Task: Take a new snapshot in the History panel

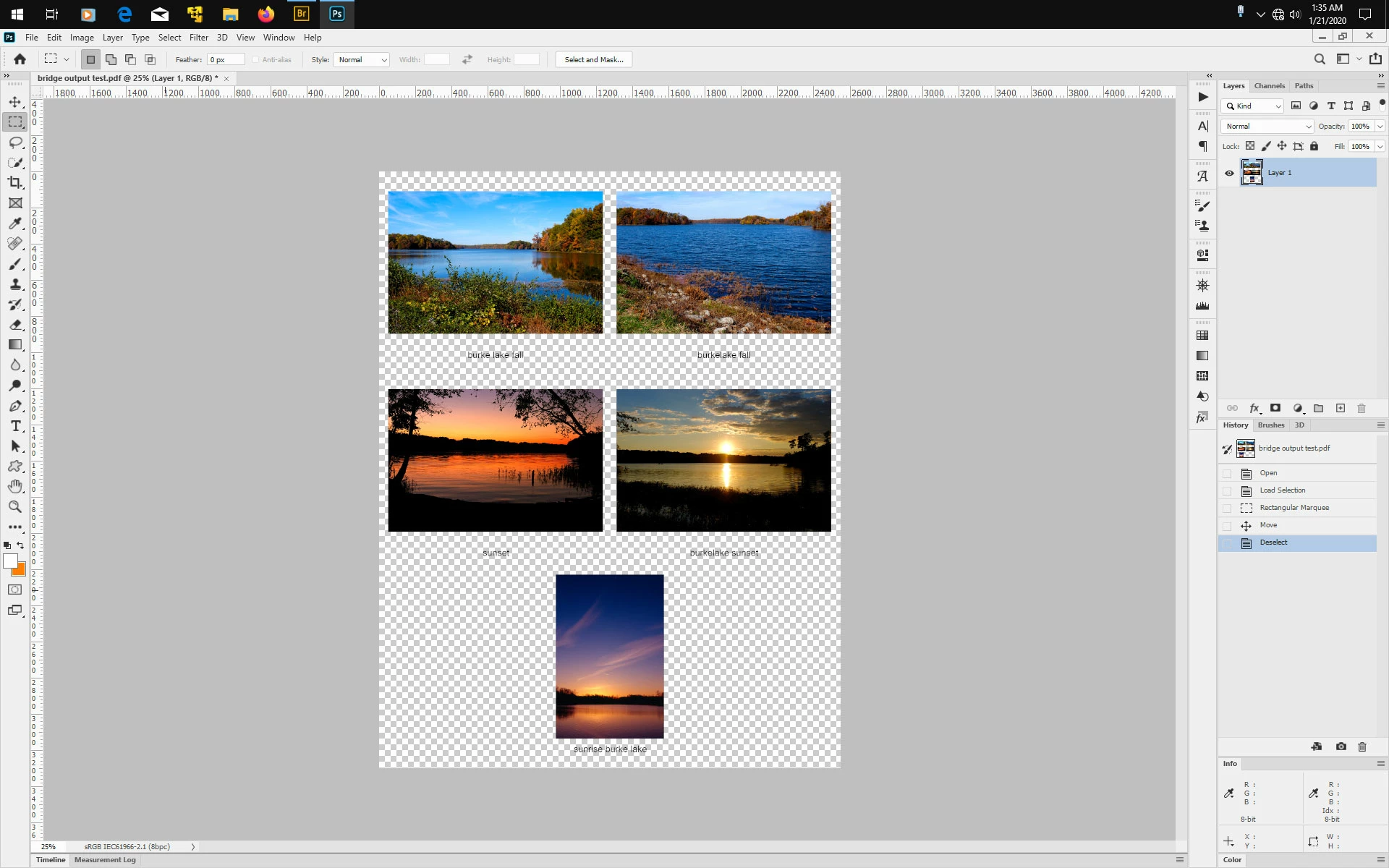Action: pos(1341,746)
